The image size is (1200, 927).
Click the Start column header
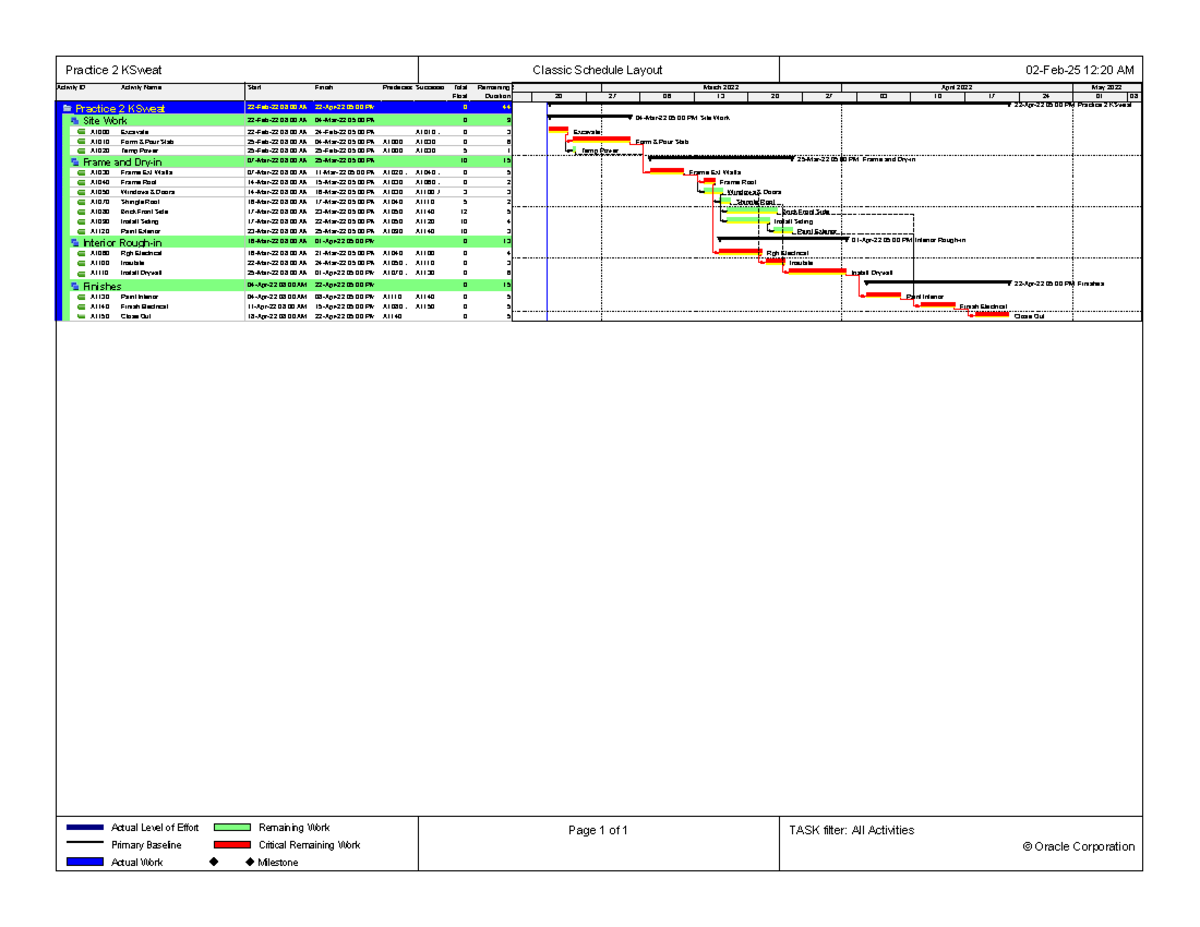(x=255, y=88)
